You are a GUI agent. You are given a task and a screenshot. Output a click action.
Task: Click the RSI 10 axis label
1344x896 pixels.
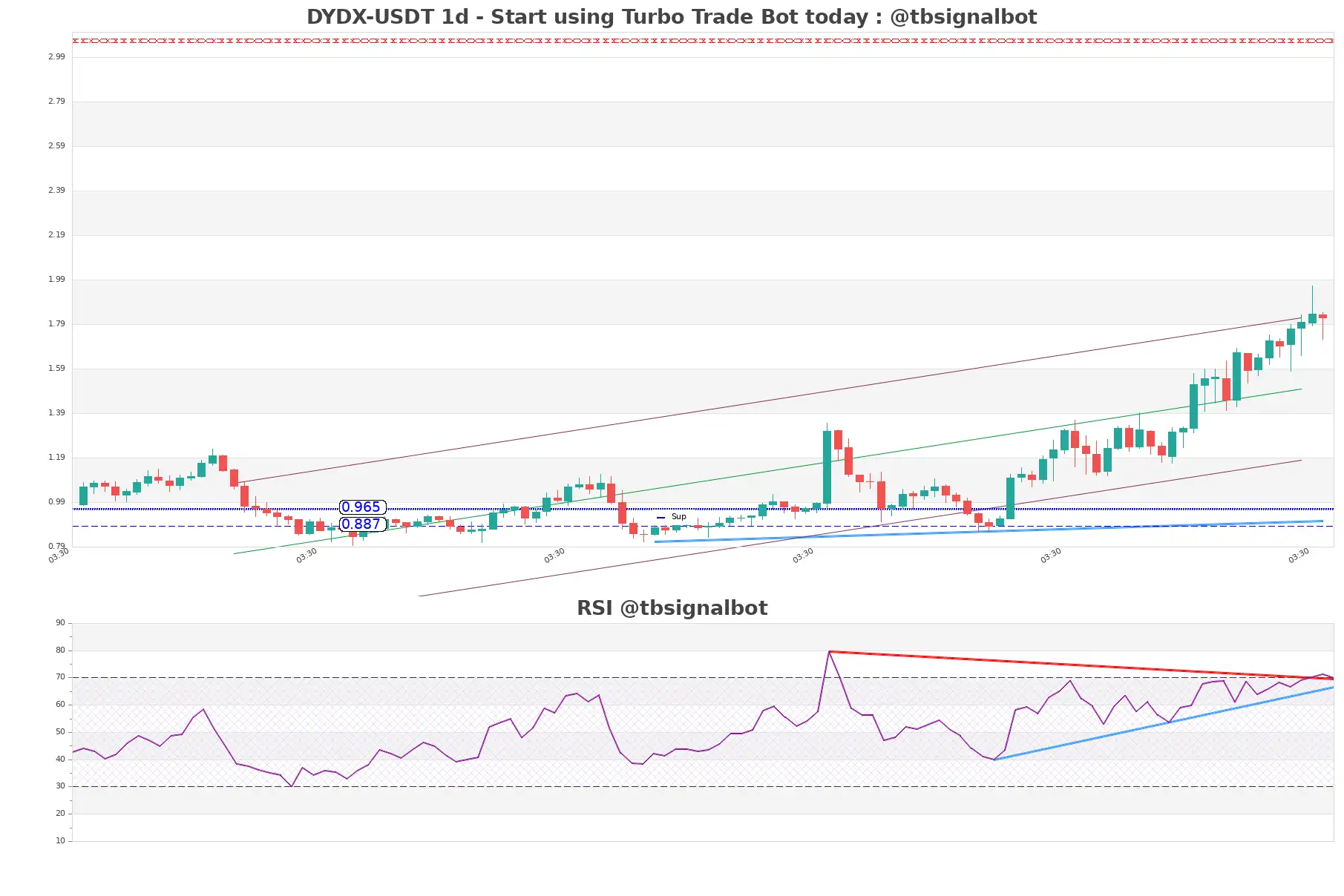pos(60,841)
